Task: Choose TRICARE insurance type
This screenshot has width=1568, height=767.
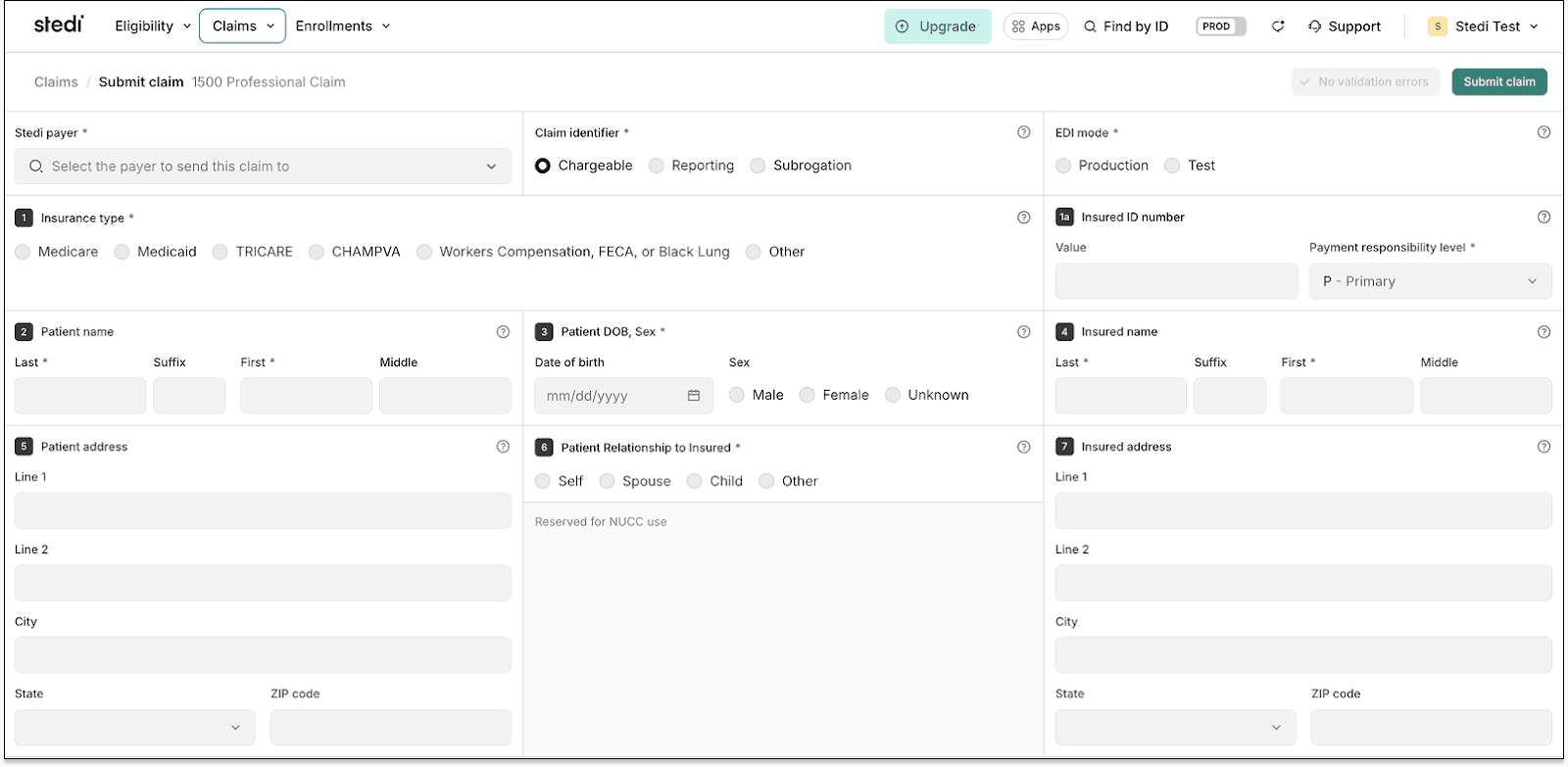Action: point(220,252)
